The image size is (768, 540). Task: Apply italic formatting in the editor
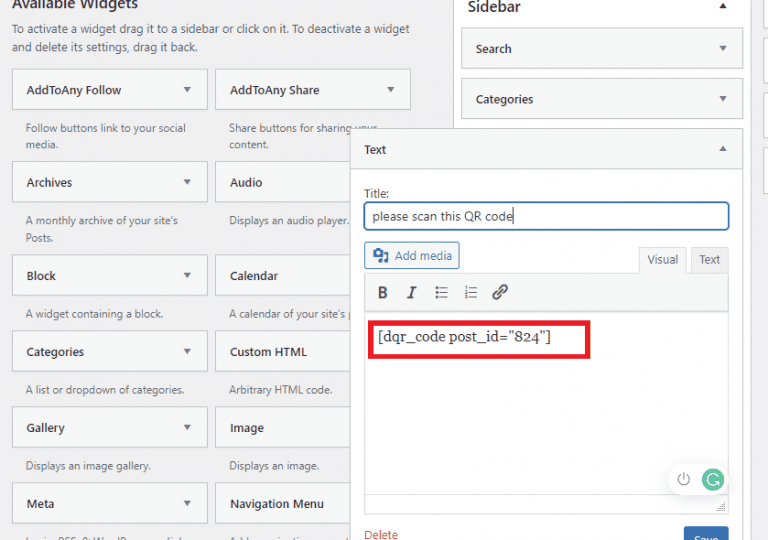(411, 293)
